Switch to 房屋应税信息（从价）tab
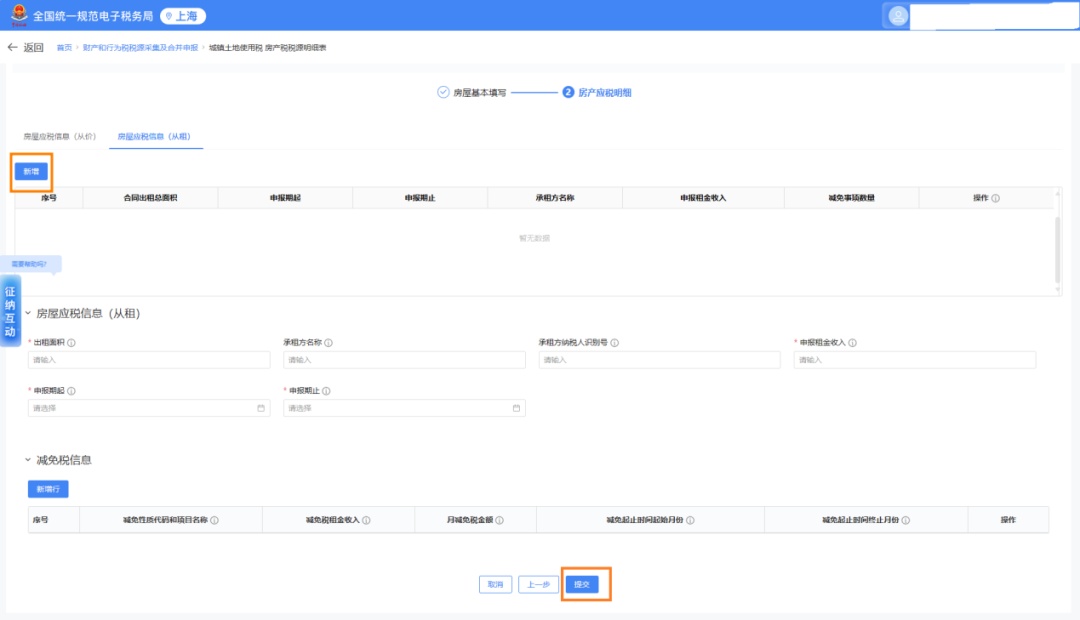 coord(60,136)
